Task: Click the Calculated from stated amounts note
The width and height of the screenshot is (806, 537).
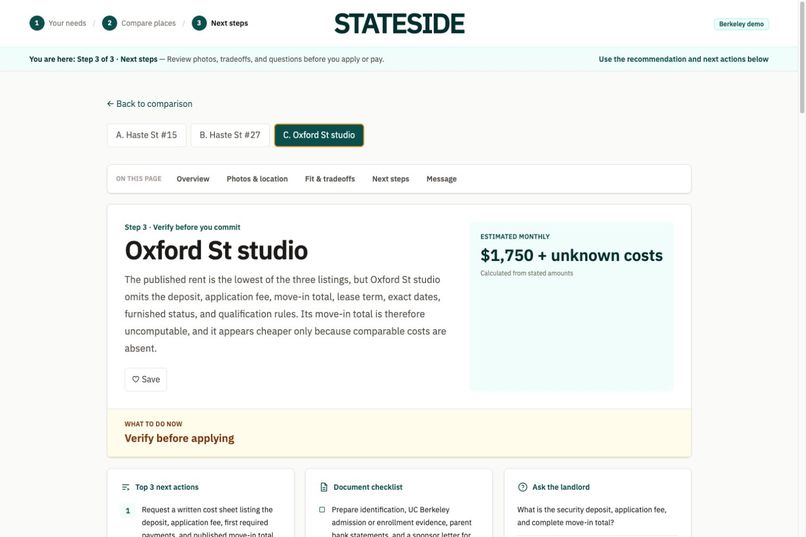Action: pyautogui.click(x=526, y=273)
